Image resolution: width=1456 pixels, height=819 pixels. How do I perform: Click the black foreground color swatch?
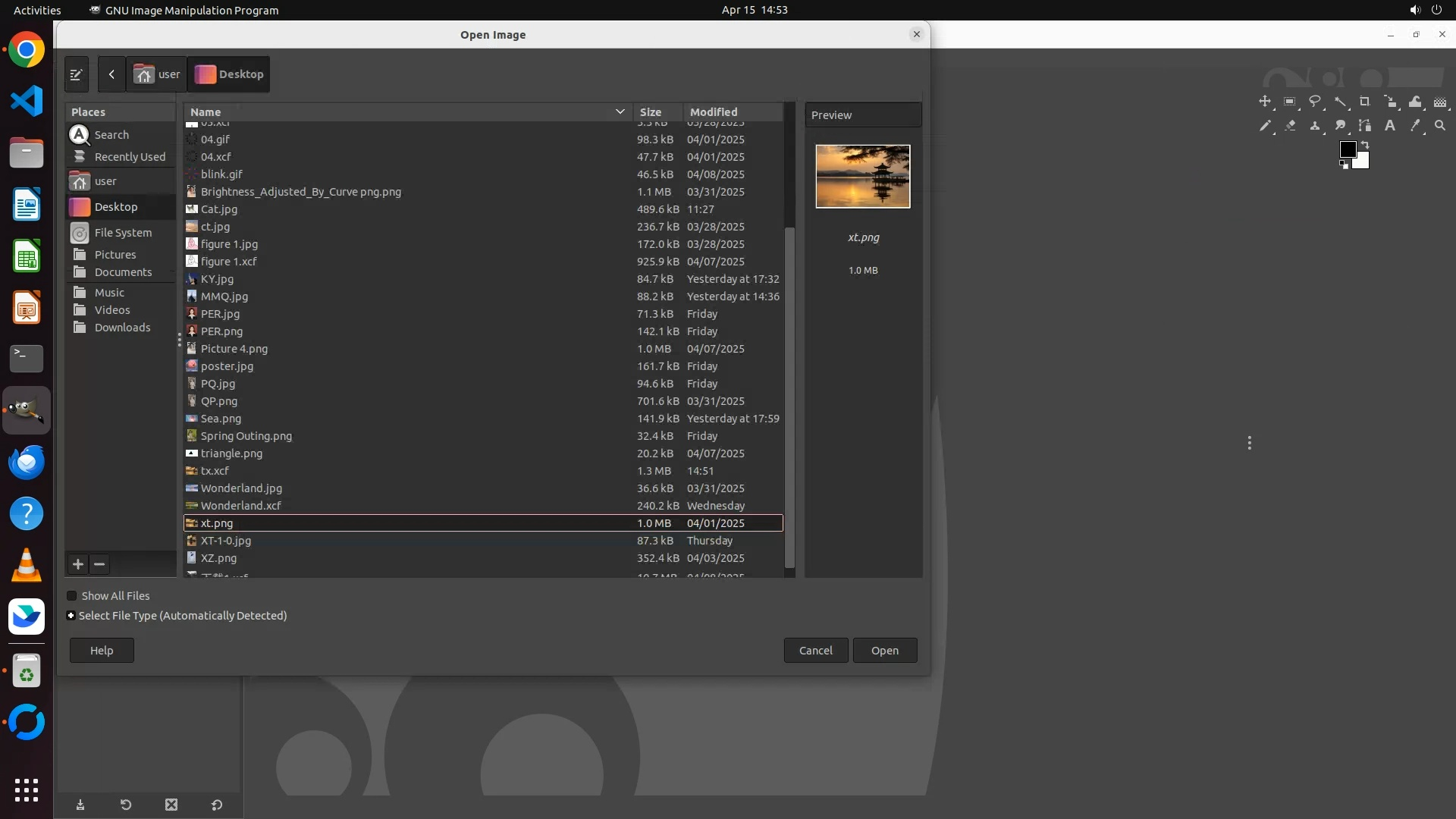(x=1348, y=149)
